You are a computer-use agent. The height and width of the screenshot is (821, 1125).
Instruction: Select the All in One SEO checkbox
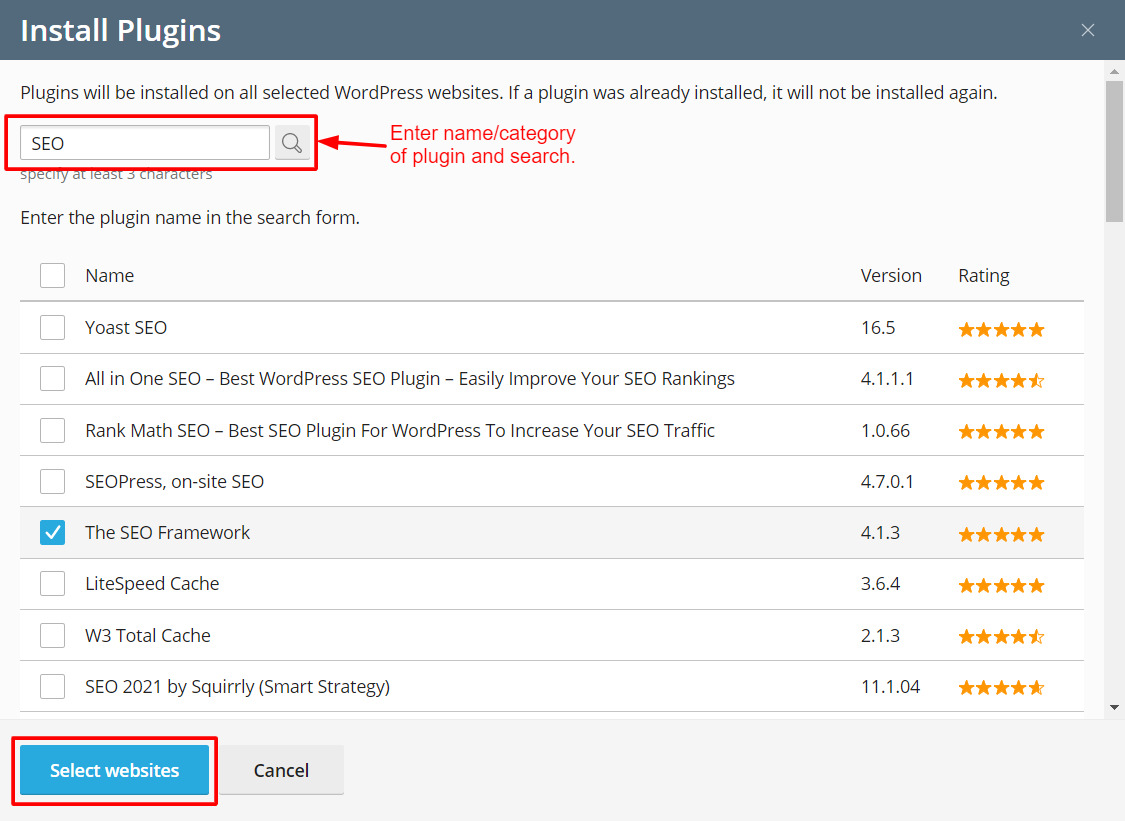[53, 379]
